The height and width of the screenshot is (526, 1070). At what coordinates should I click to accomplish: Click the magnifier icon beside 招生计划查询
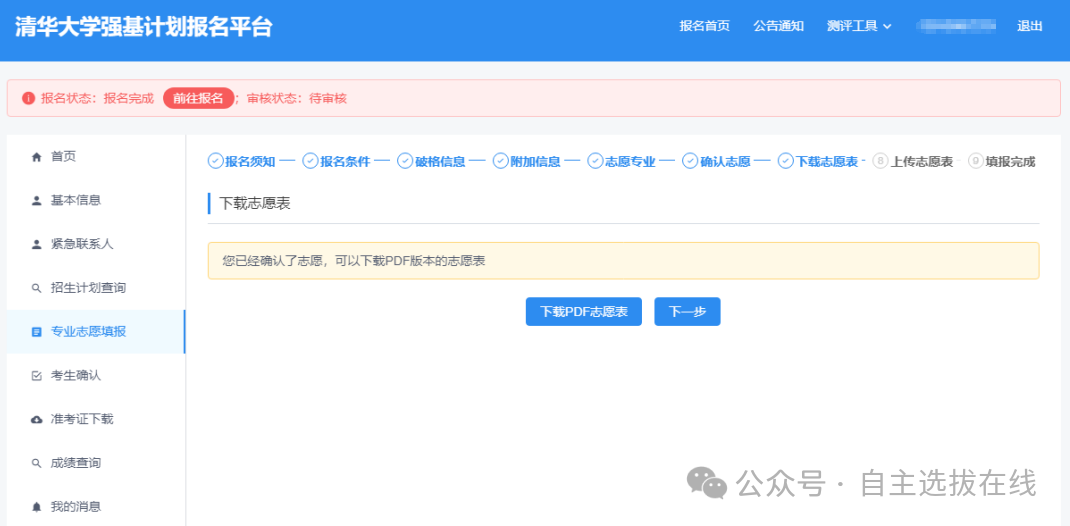37,288
